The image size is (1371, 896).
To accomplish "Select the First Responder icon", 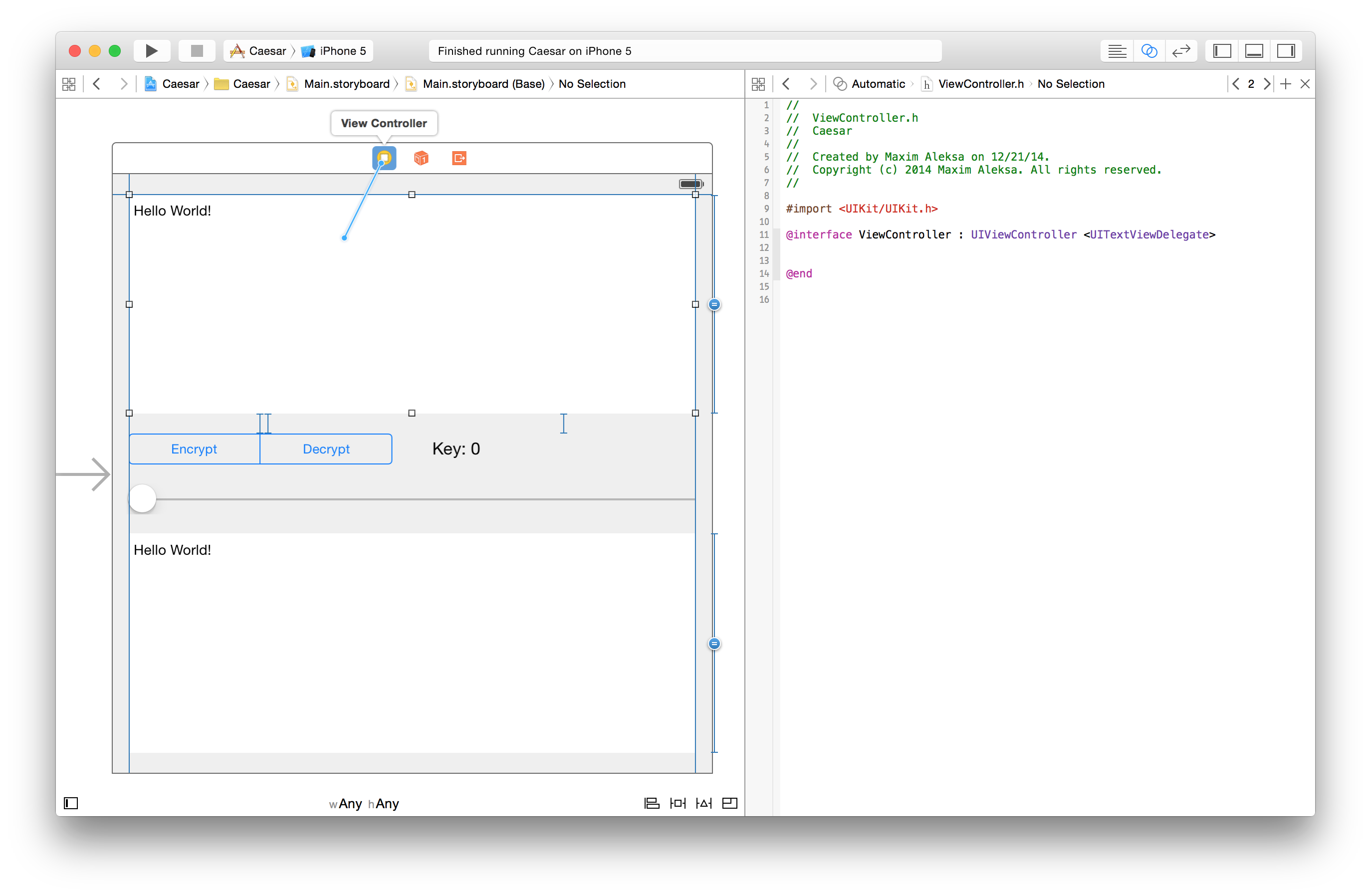I will [x=421, y=158].
